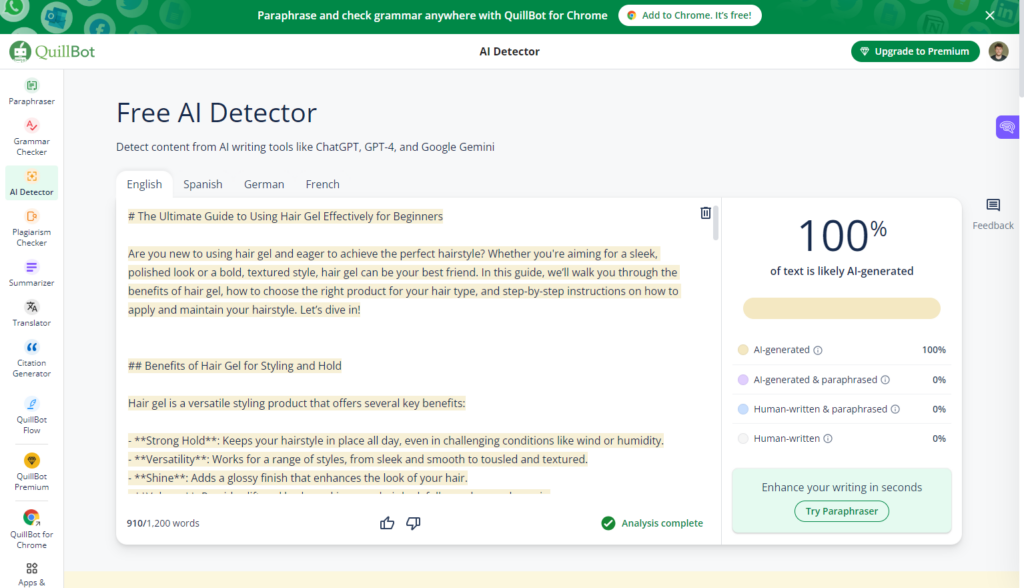Image resolution: width=1024 pixels, height=588 pixels.
Task: Open QuillBot Flow from sidebar
Action: coord(31,416)
